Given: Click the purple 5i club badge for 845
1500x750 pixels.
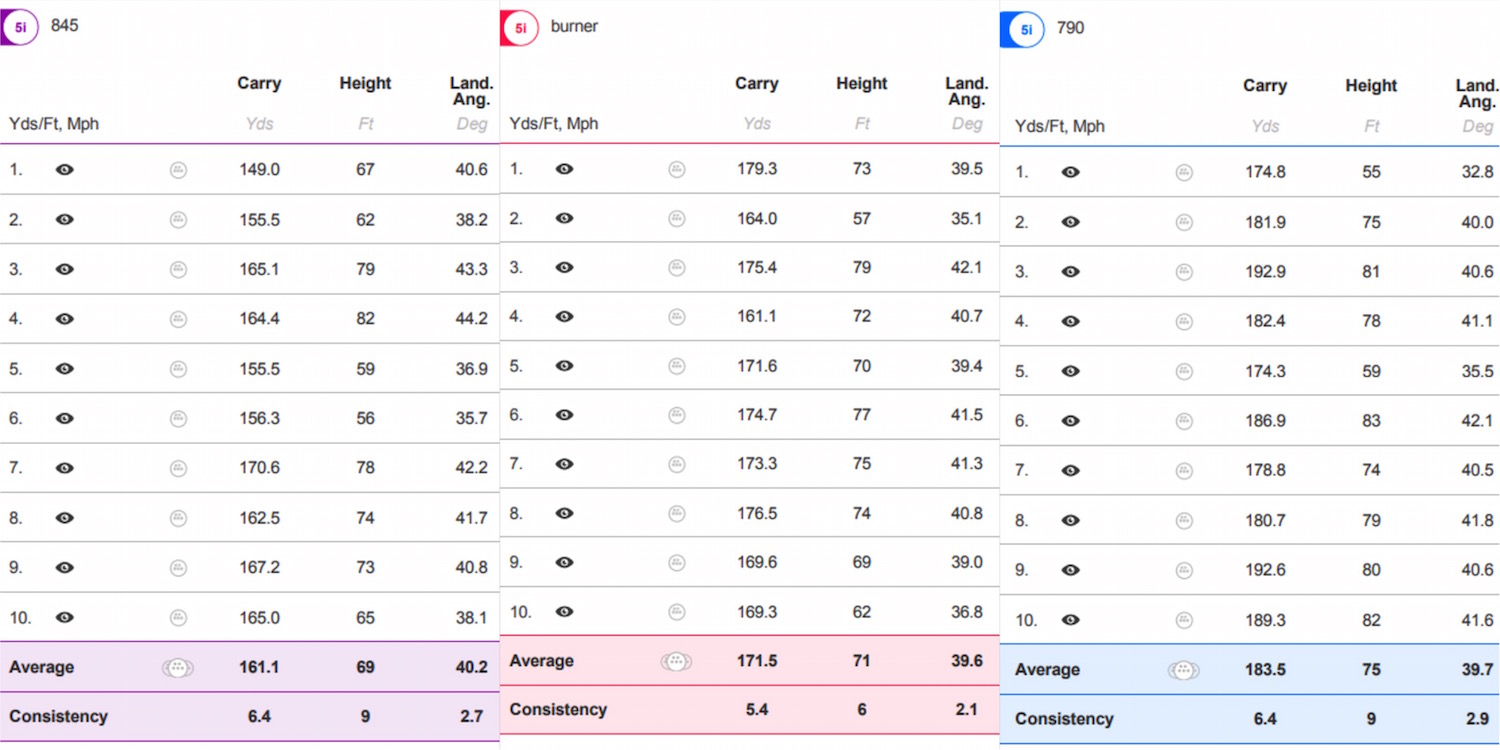Looking at the screenshot, I should 19,28.
